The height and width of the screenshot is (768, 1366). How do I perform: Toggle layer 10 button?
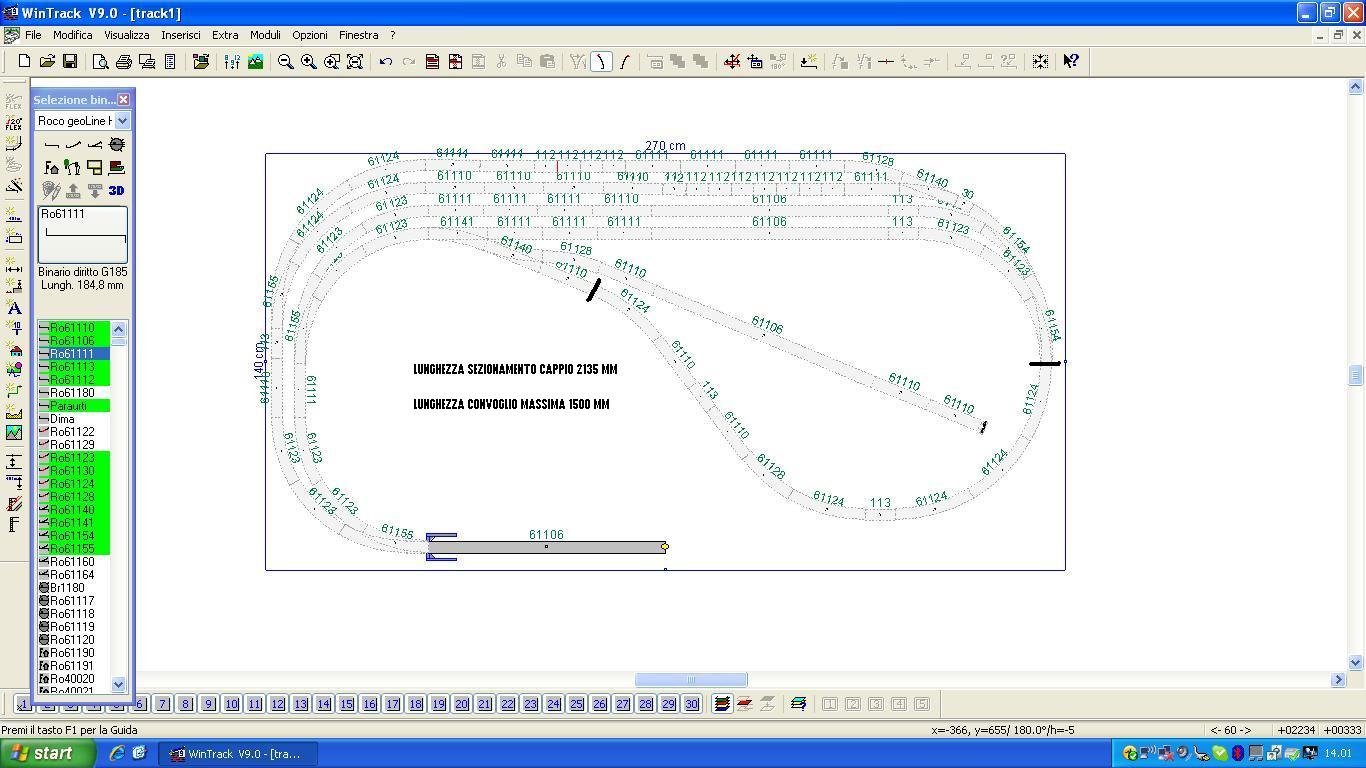pyautogui.click(x=232, y=704)
